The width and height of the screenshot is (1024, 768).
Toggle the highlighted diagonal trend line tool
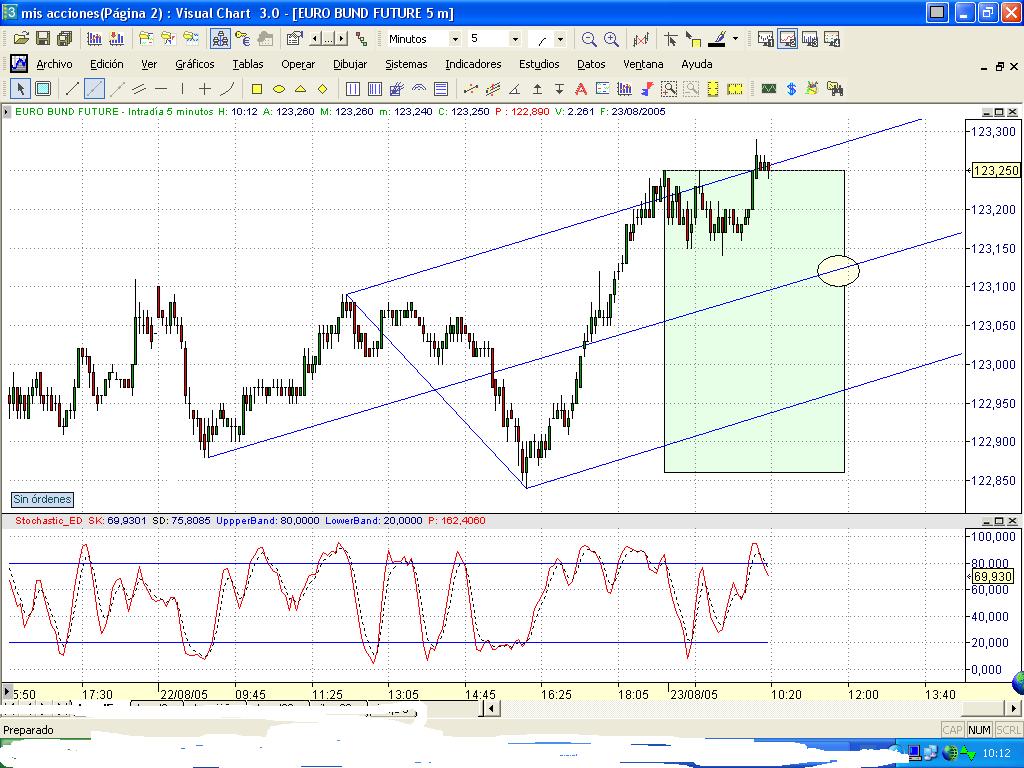click(x=95, y=89)
